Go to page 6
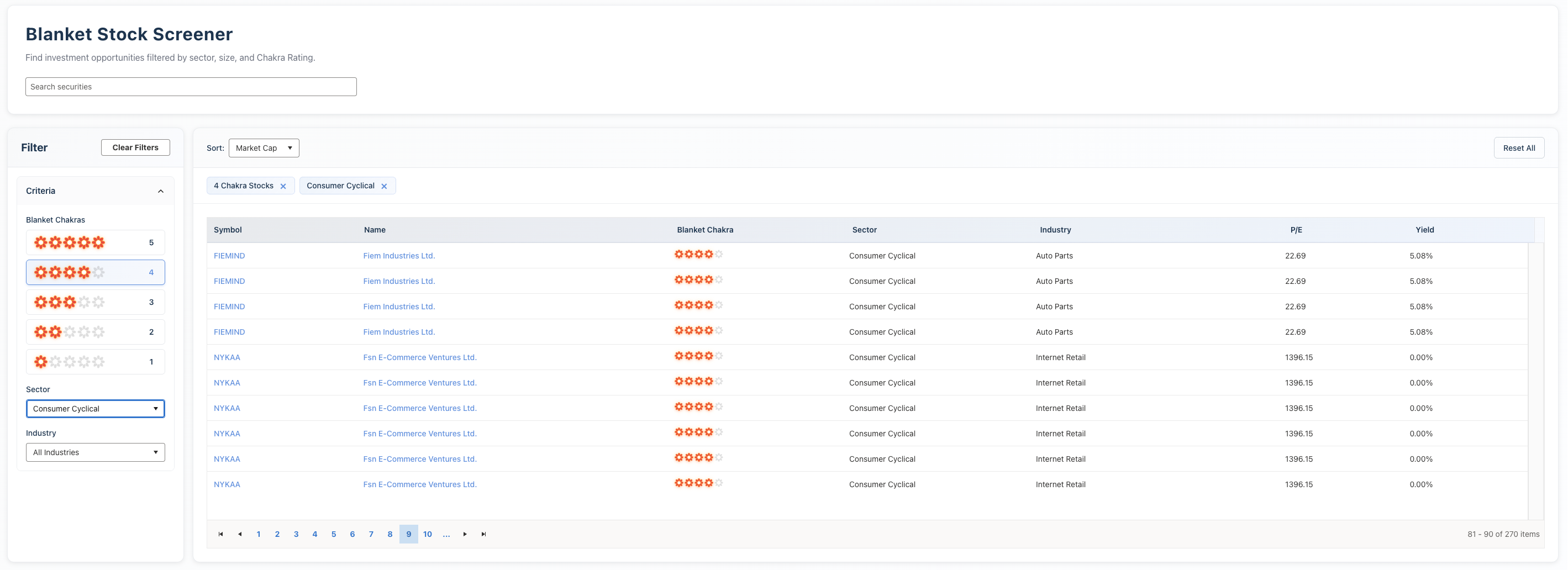This screenshot has width=1568, height=570. 352,534
